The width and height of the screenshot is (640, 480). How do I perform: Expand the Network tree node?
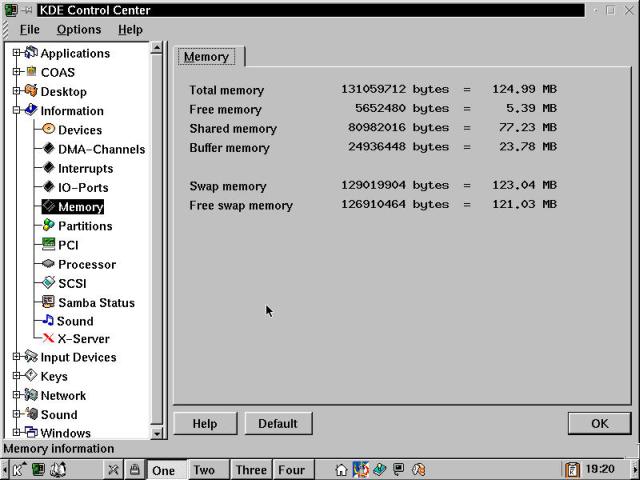(17, 395)
